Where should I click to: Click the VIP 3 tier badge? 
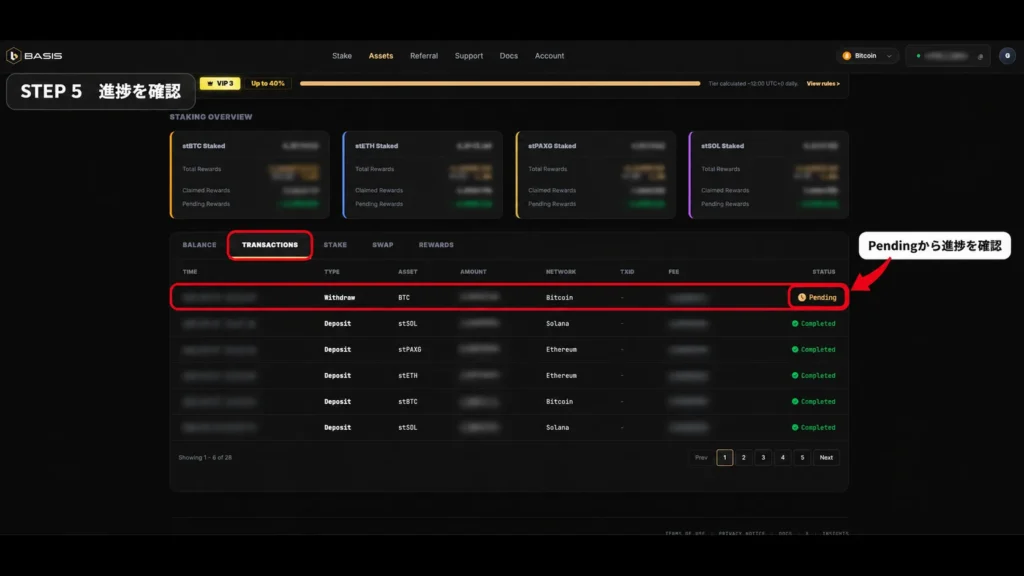[220, 84]
